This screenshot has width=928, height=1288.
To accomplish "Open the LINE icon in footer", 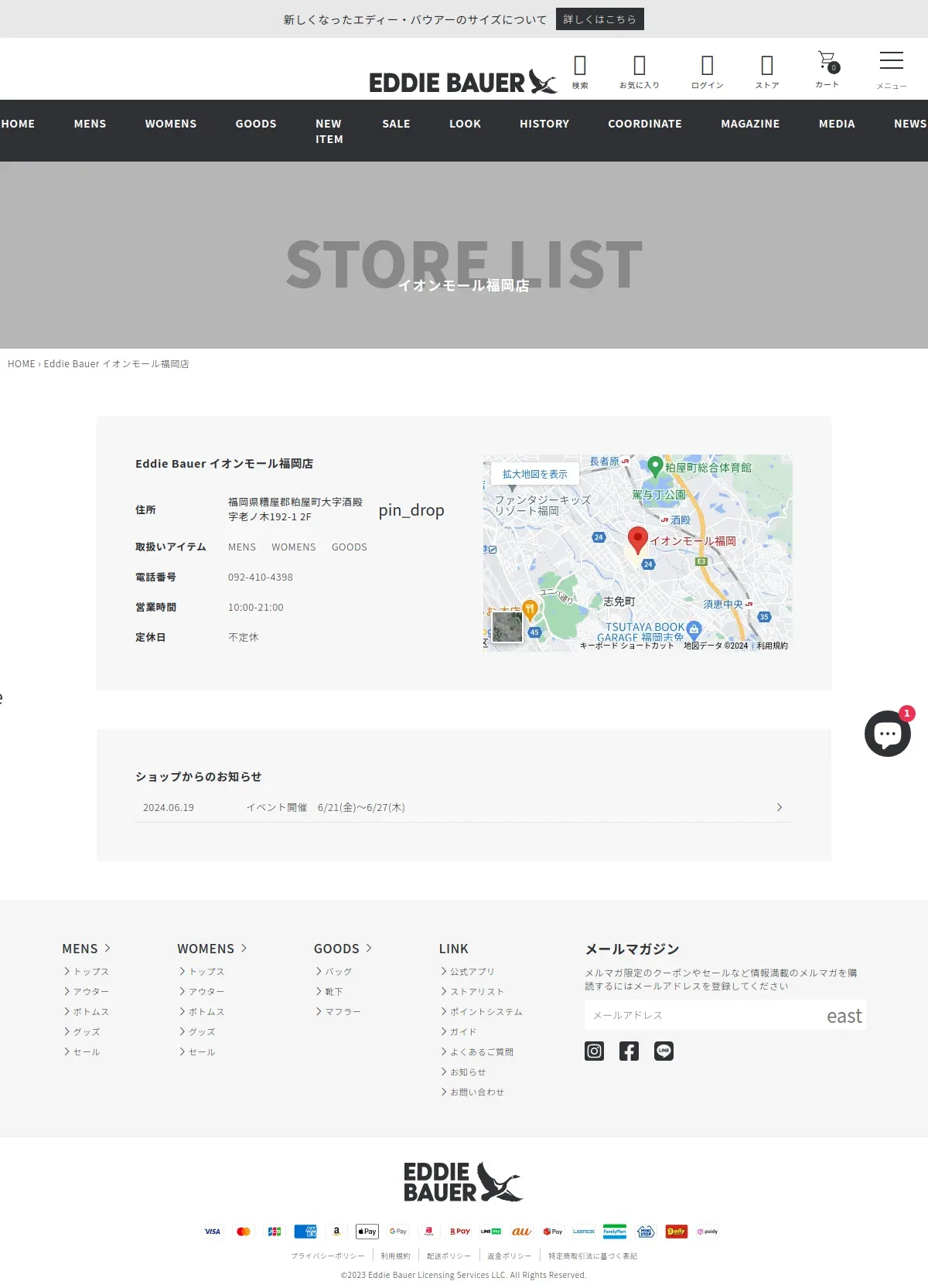I will [x=664, y=1051].
